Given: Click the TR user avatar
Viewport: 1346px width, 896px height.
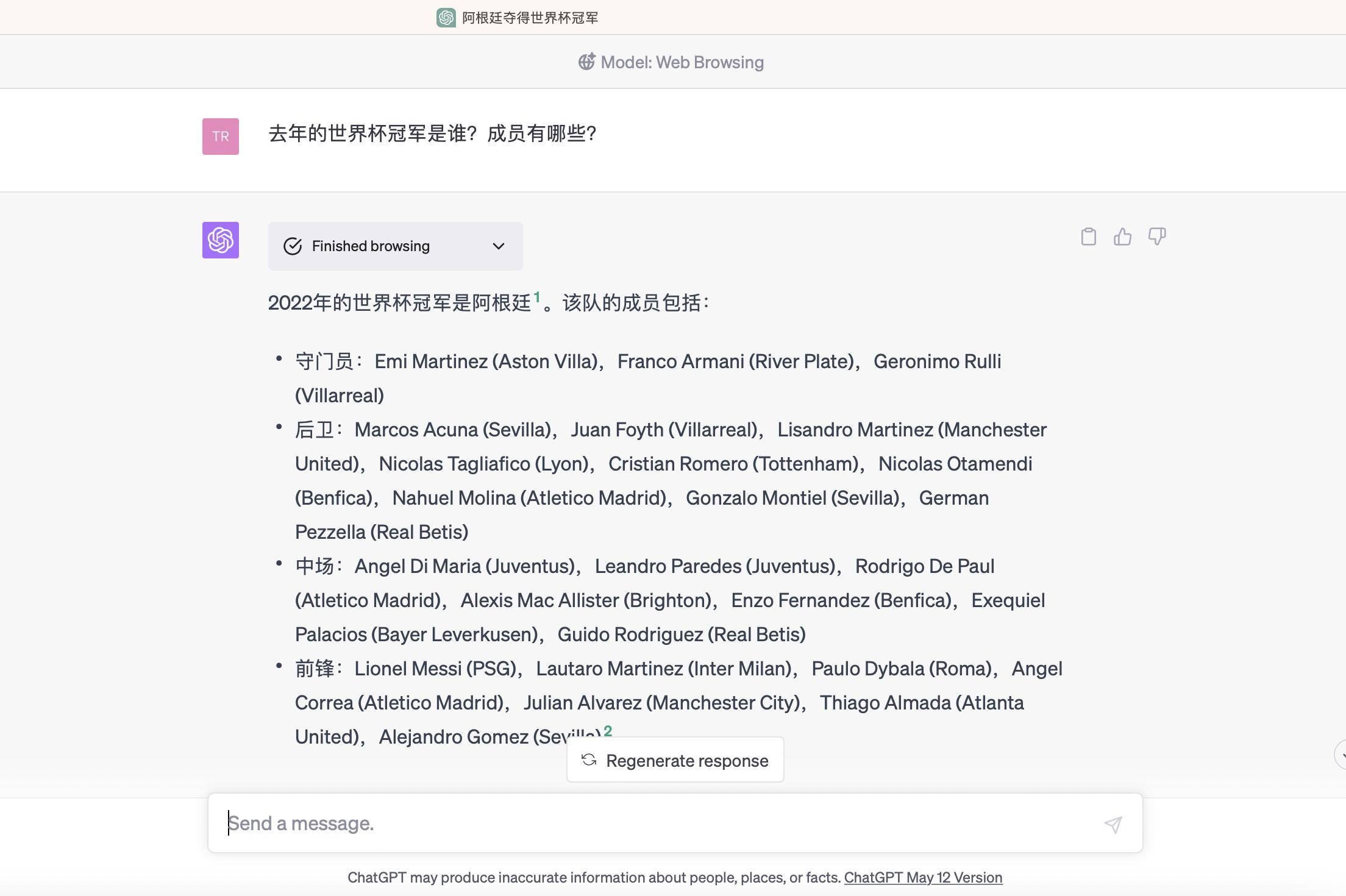Looking at the screenshot, I should click(221, 137).
